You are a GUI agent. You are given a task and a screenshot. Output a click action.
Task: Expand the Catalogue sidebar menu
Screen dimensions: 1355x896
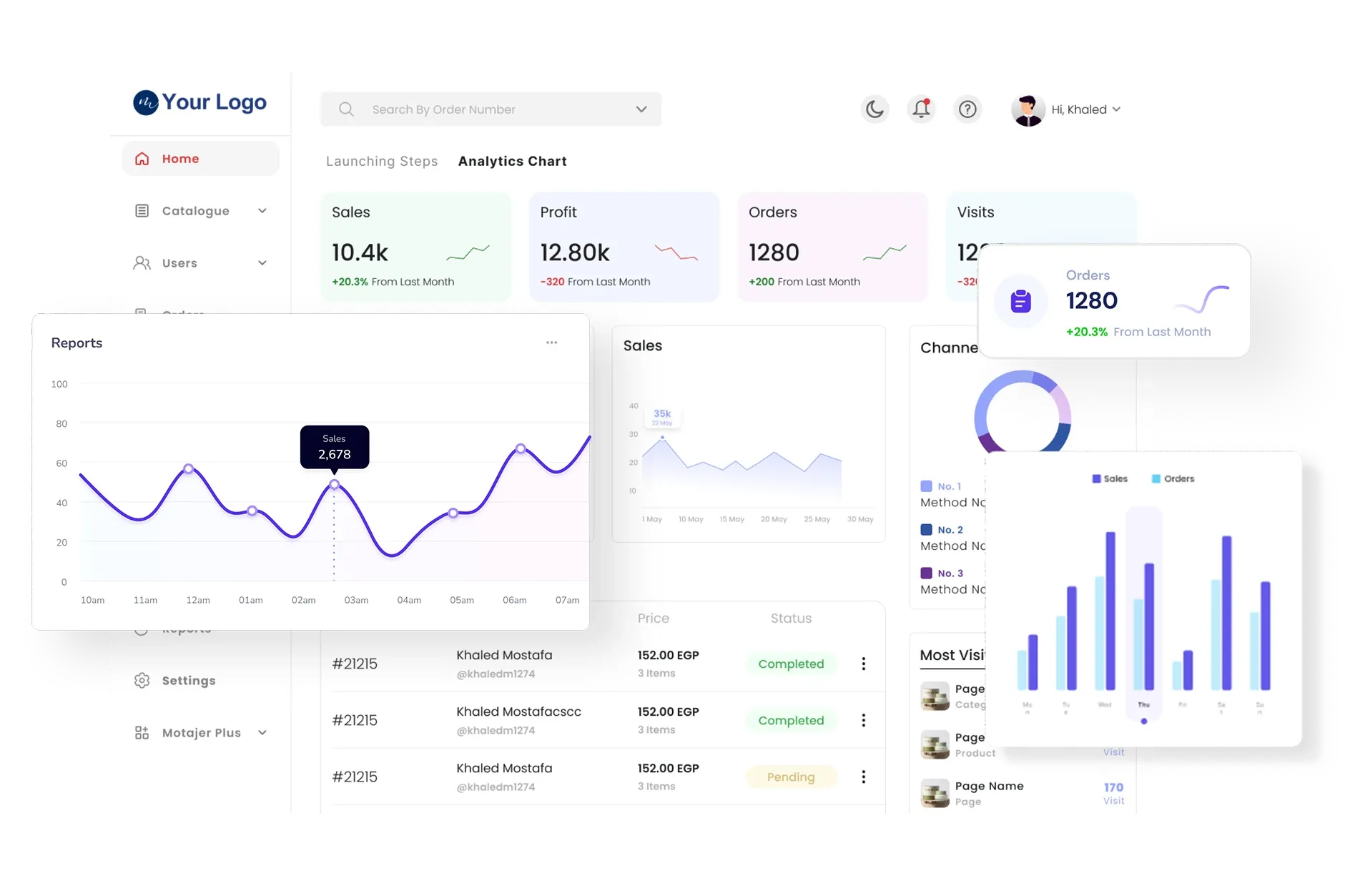pos(262,211)
